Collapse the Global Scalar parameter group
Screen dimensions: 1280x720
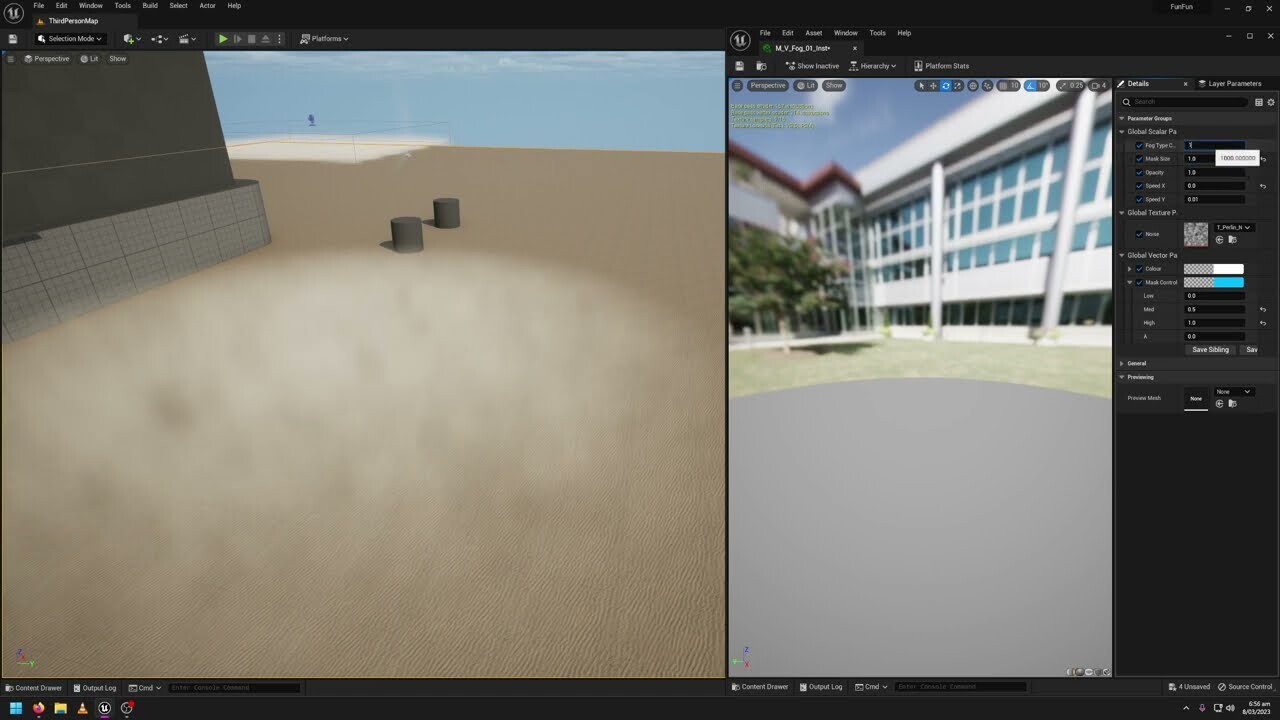[x=1121, y=131]
